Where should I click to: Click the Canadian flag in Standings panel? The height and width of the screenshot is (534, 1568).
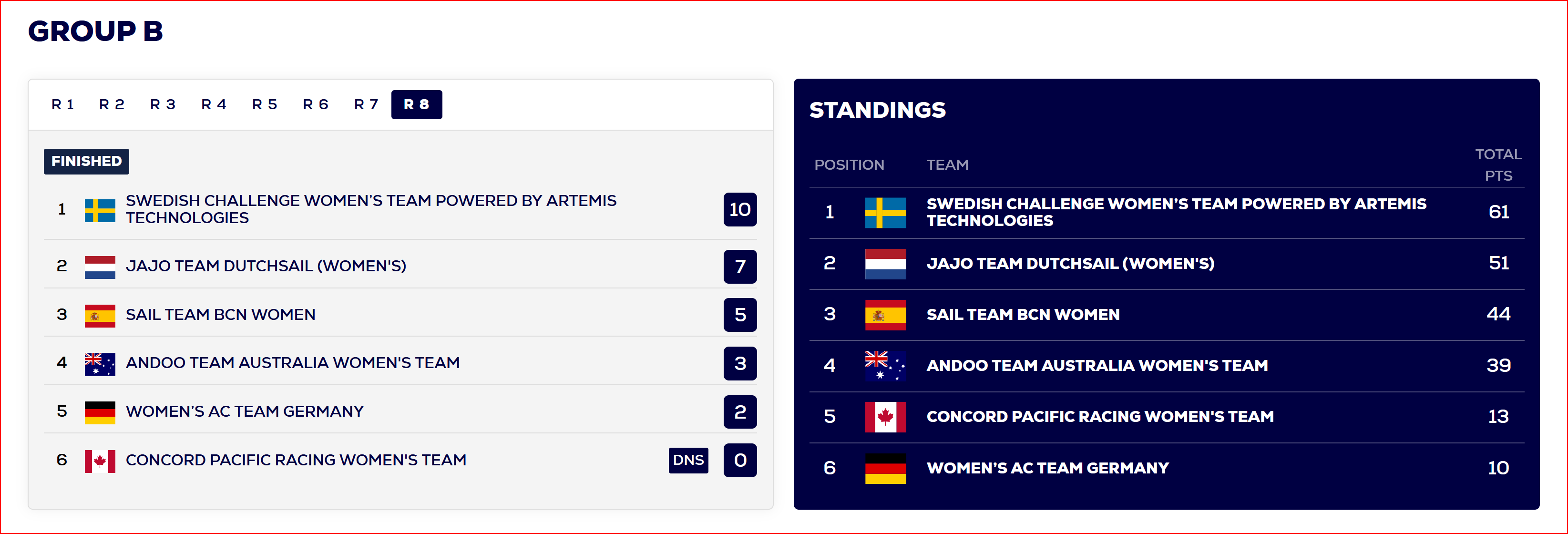[885, 417]
